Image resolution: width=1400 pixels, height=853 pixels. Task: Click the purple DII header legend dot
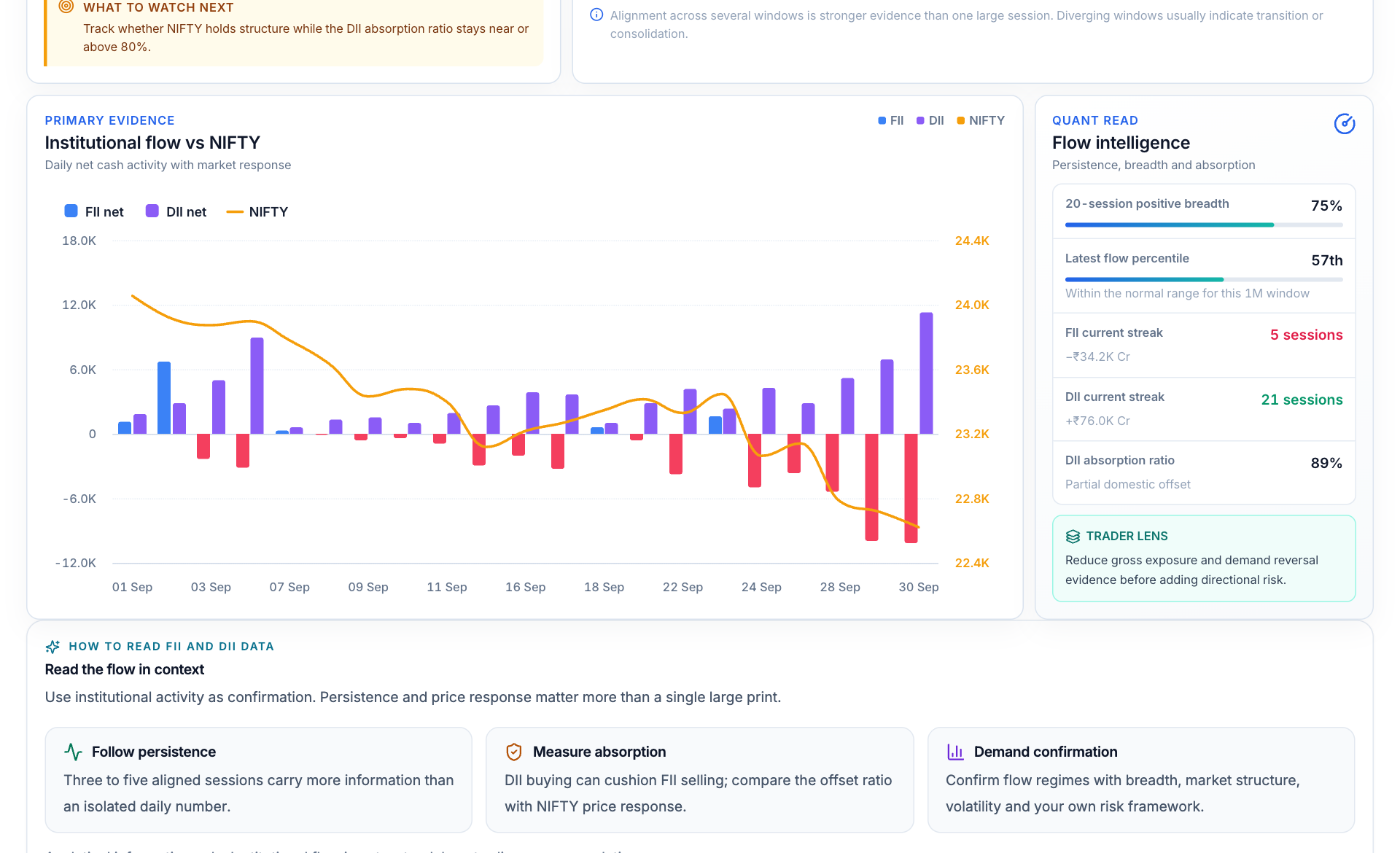point(920,121)
